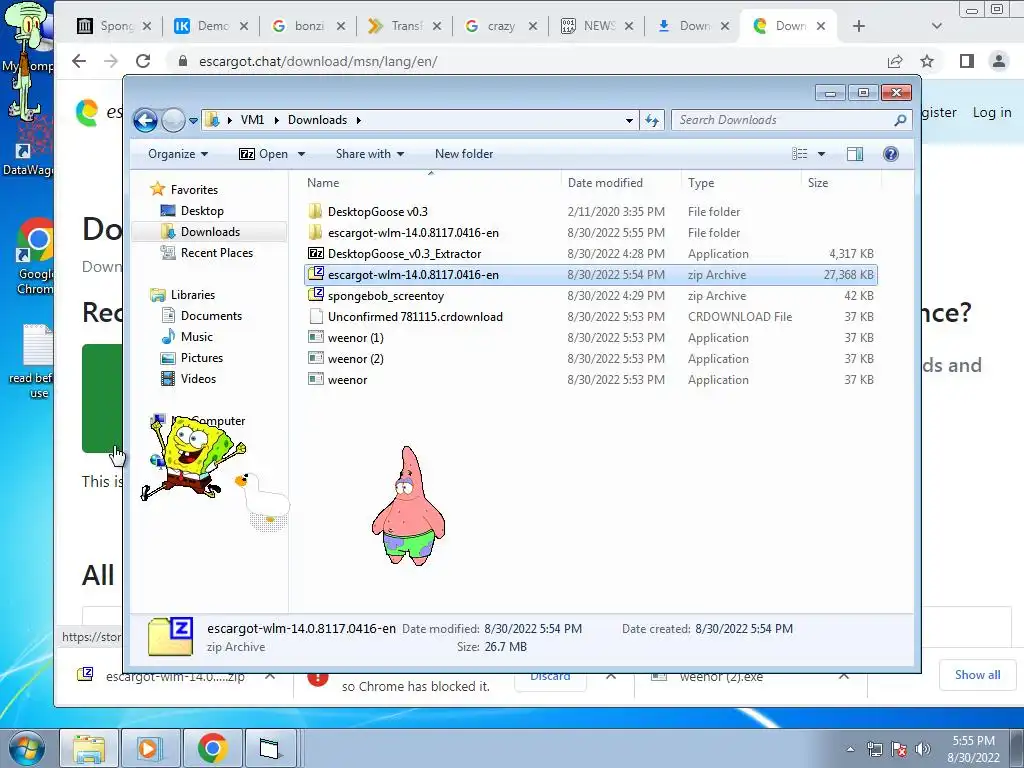Click Explorer forward navigation button
This screenshot has width=1024, height=768.
click(x=173, y=120)
